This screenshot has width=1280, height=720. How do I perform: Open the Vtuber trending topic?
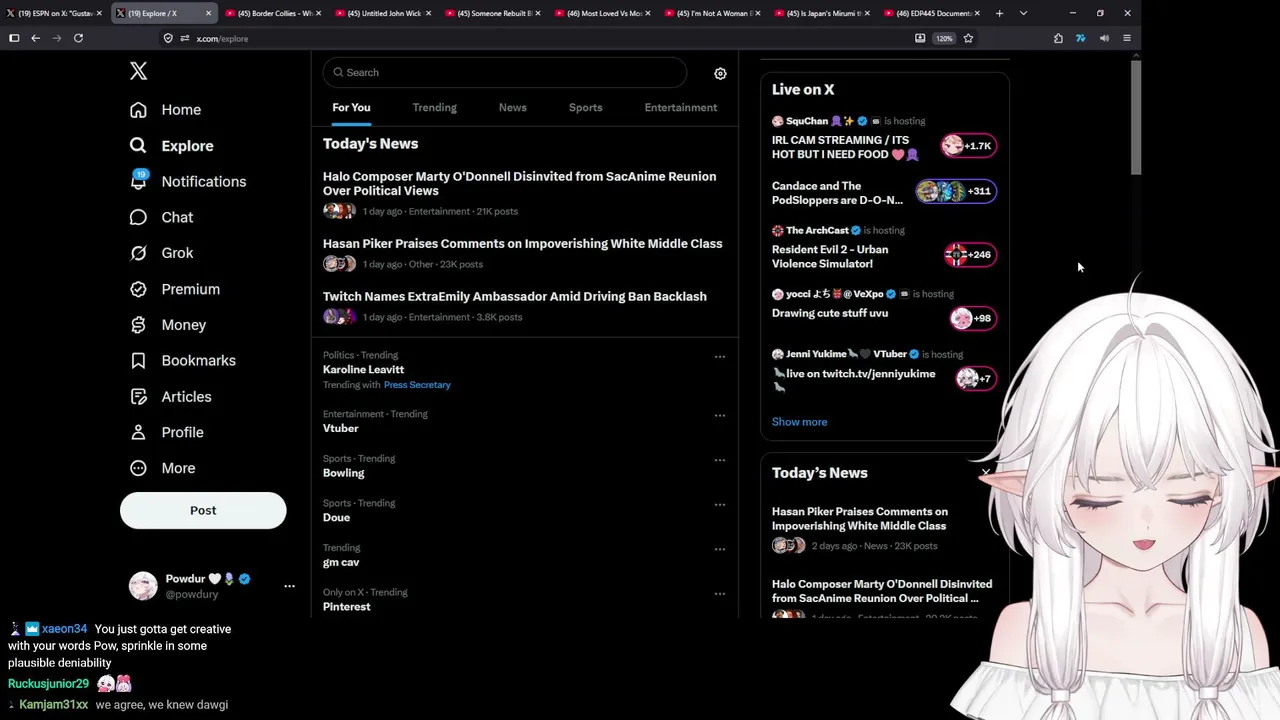(x=340, y=429)
